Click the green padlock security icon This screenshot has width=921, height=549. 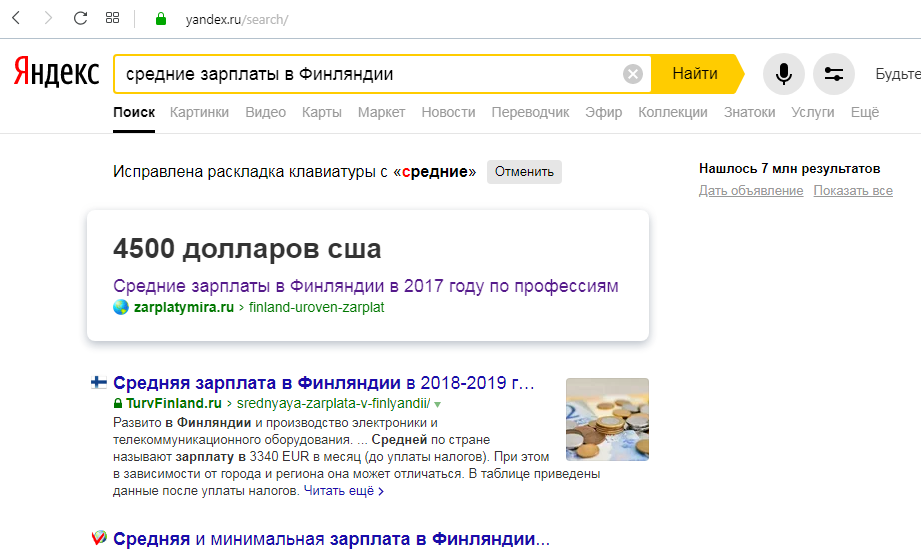[160, 19]
